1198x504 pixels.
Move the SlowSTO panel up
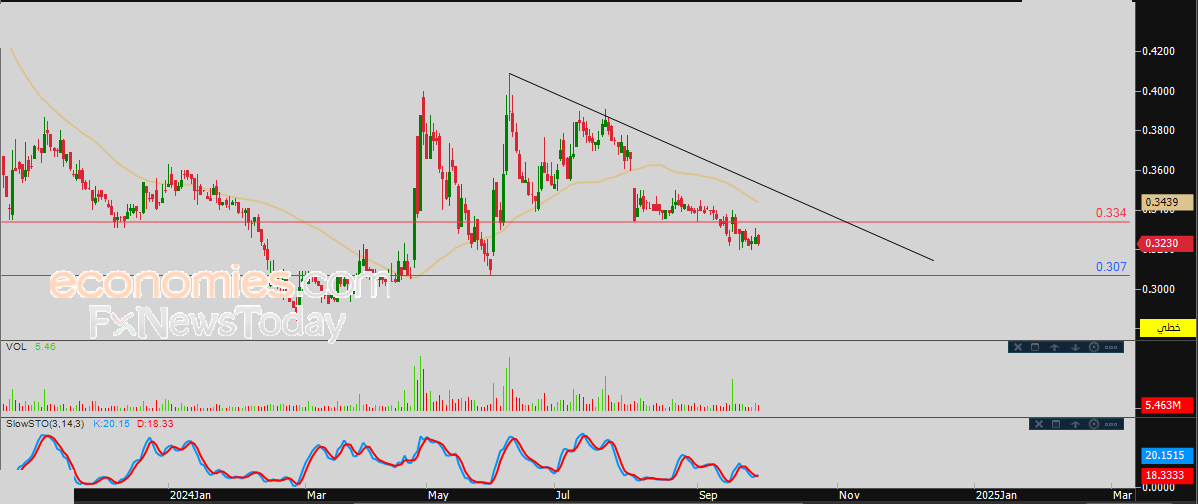point(1076,424)
